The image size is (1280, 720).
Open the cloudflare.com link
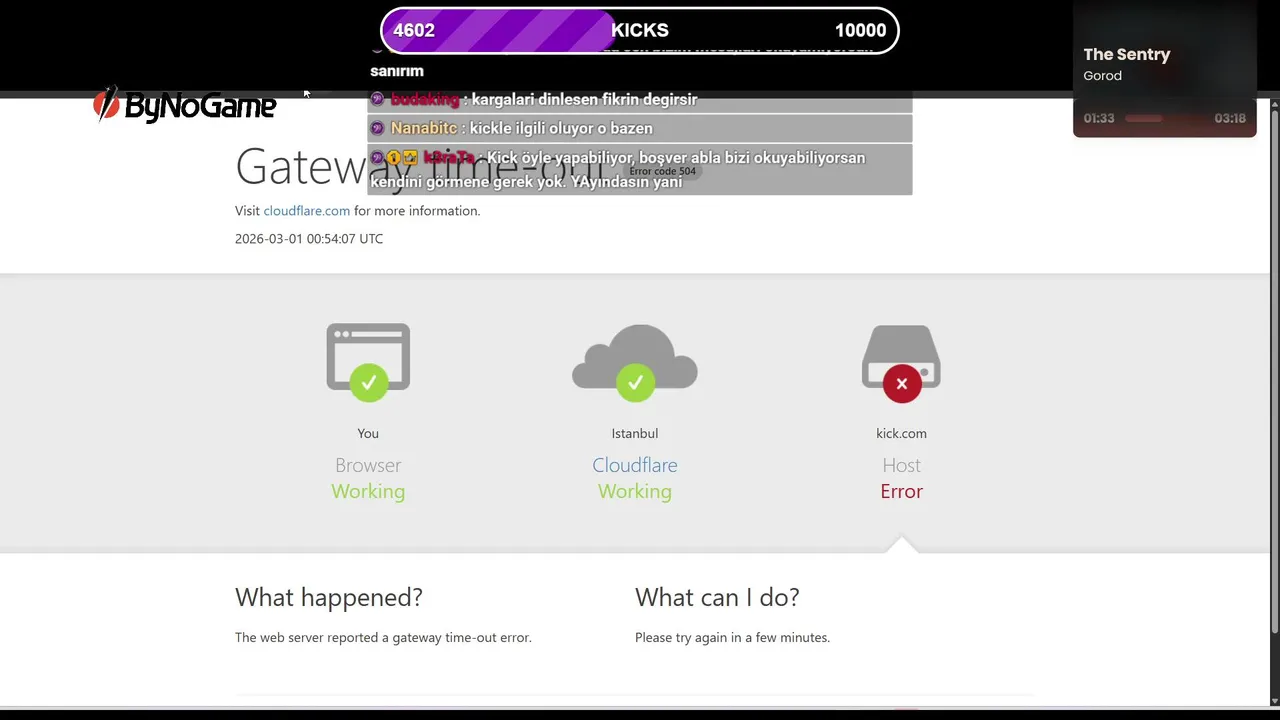click(307, 211)
